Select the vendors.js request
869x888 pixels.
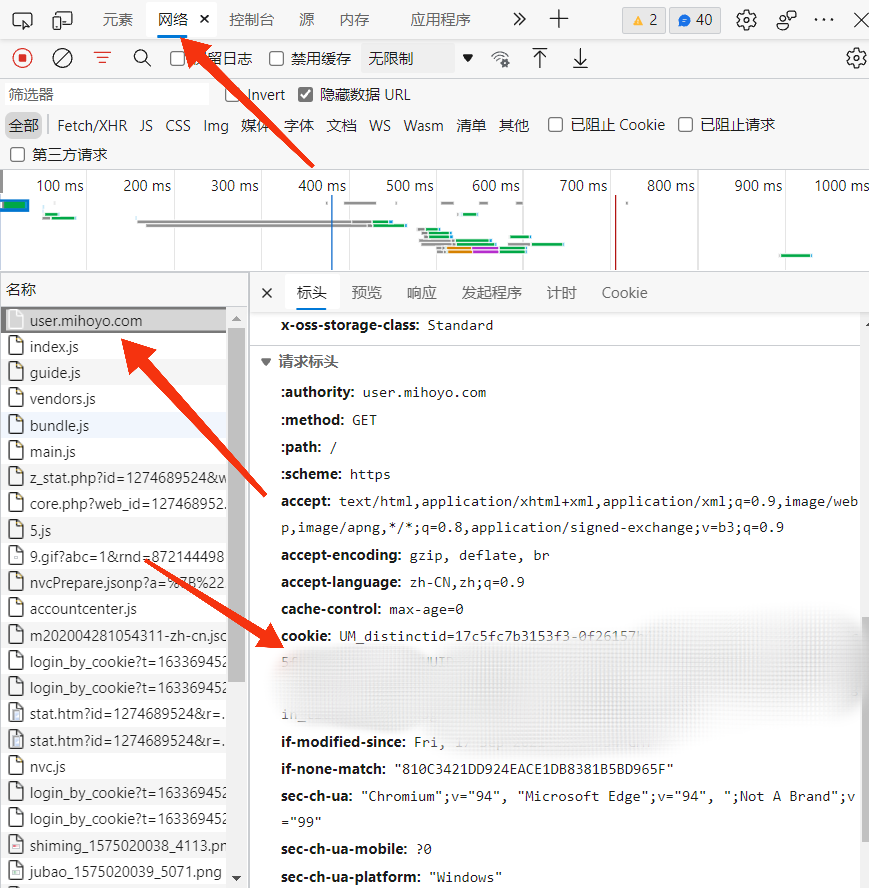[114, 399]
